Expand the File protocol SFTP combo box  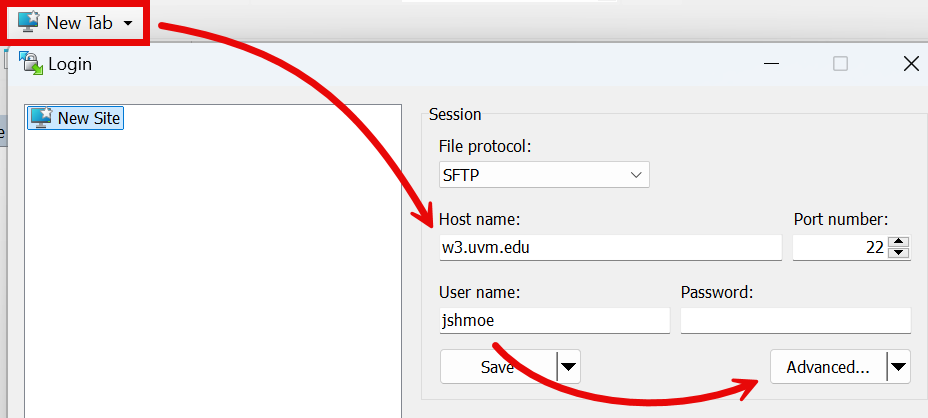(x=544, y=175)
